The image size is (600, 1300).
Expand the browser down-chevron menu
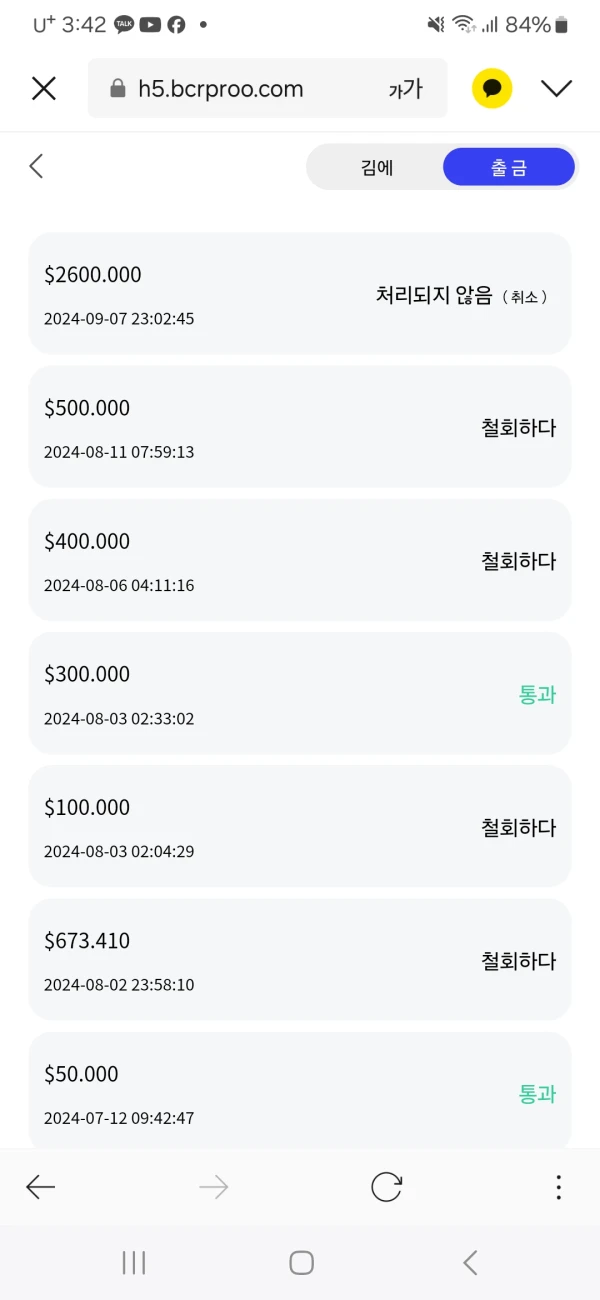click(556, 89)
